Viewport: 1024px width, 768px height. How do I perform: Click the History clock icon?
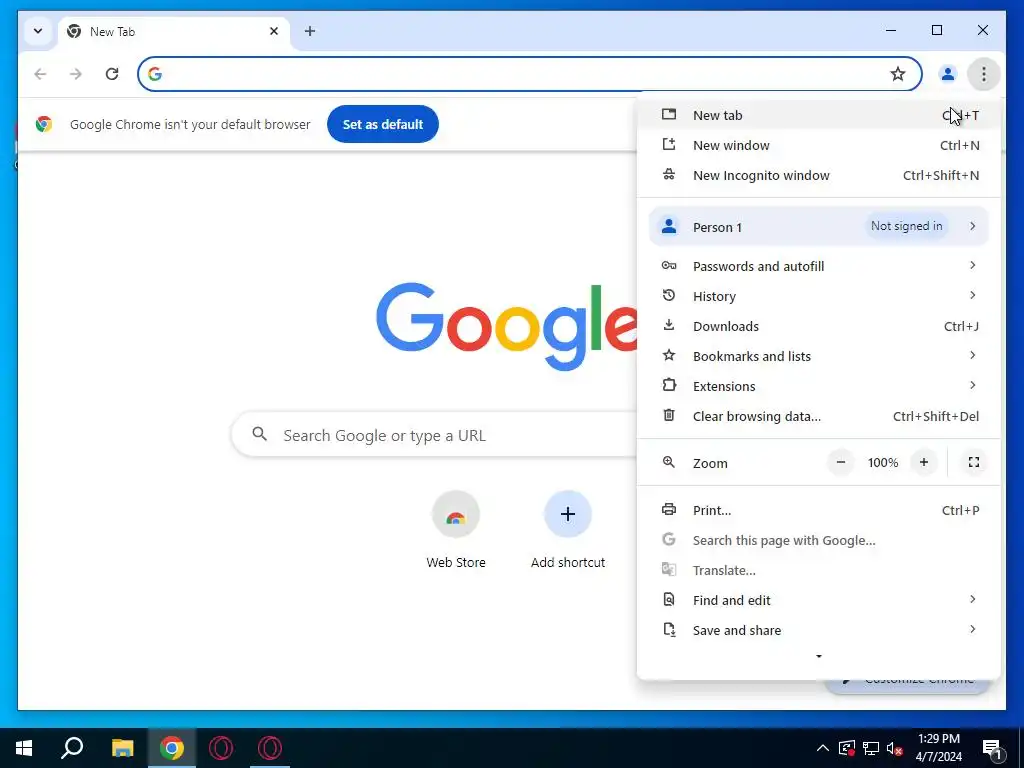(x=669, y=295)
